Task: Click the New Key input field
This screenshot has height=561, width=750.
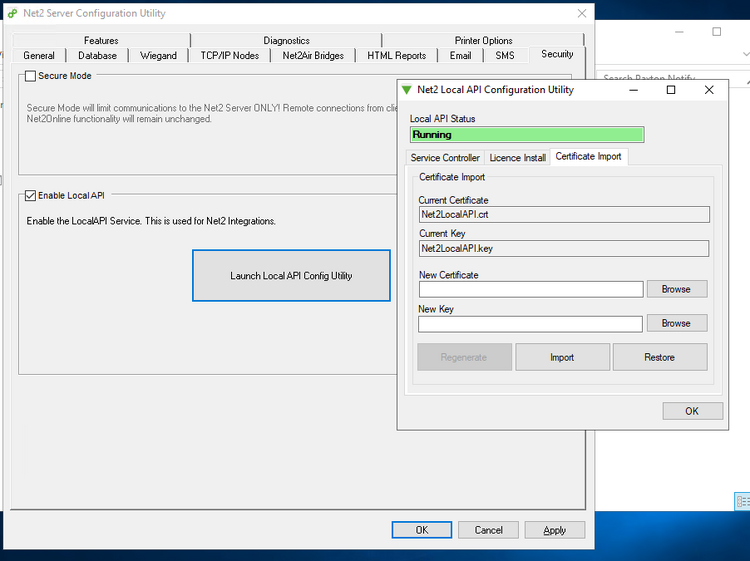Action: (x=530, y=324)
